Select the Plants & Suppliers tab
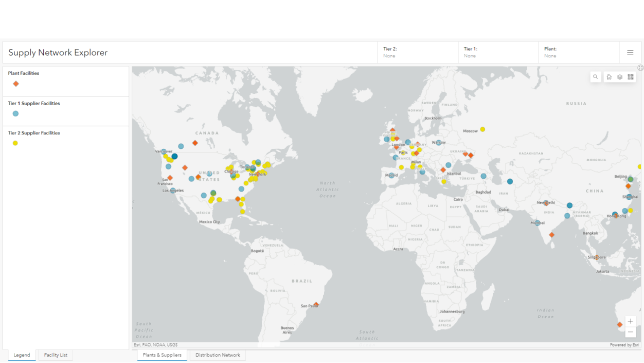The height and width of the screenshot is (363, 644). (x=162, y=355)
